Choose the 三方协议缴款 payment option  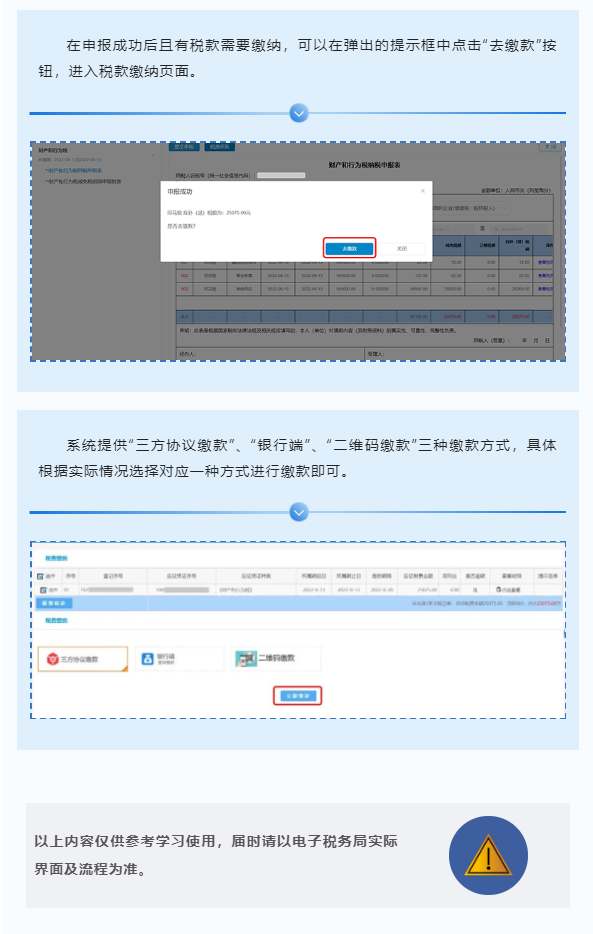[83, 659]
